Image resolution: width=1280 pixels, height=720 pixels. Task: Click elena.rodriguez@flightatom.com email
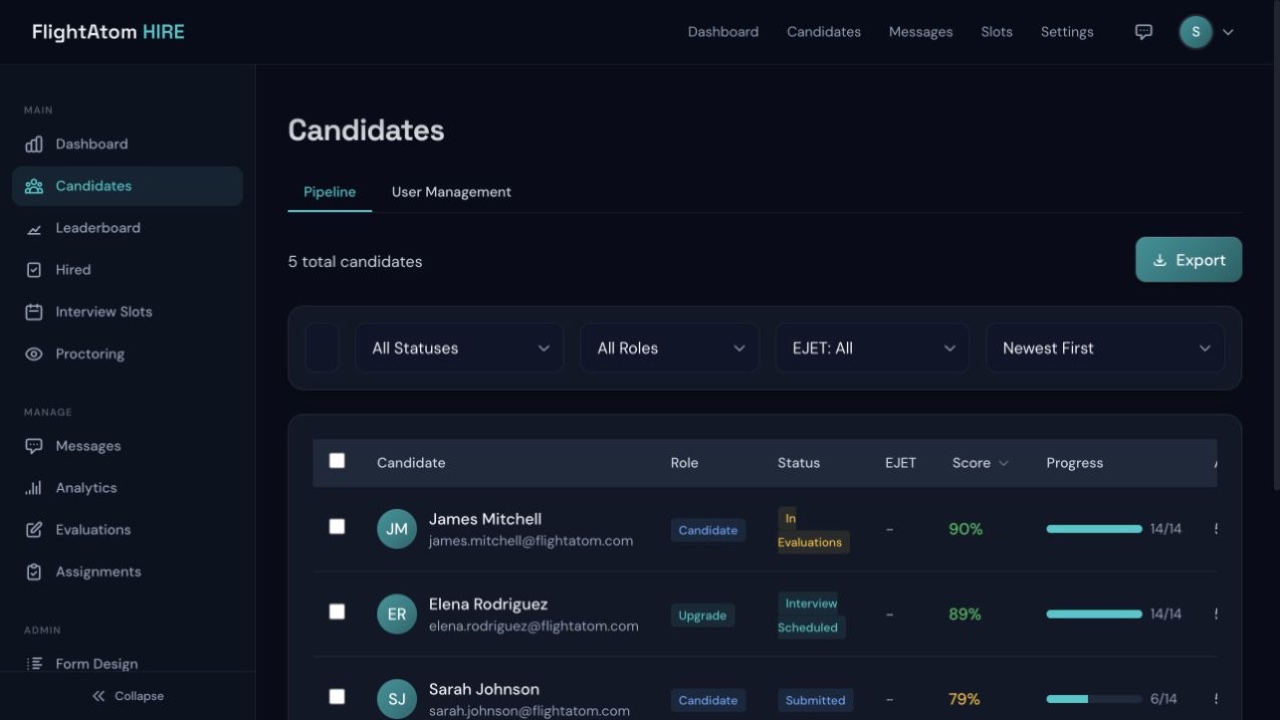pos(534,626)
